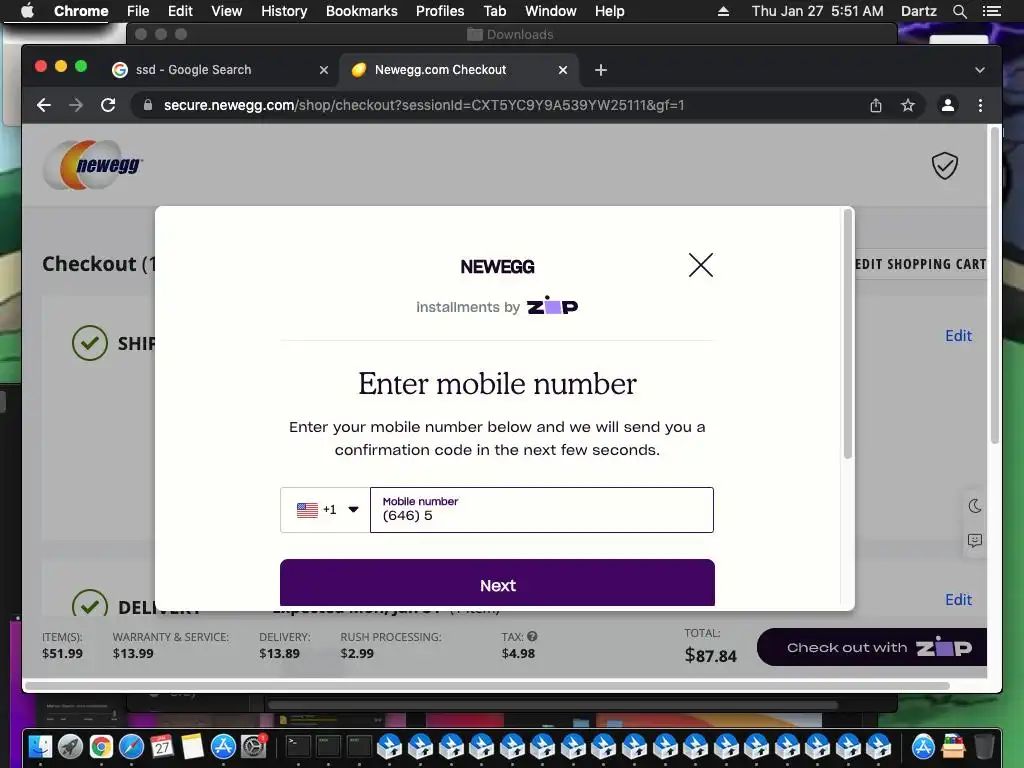
Task: Open the +1 country code dropdown
Action: (x=325, y=510)
